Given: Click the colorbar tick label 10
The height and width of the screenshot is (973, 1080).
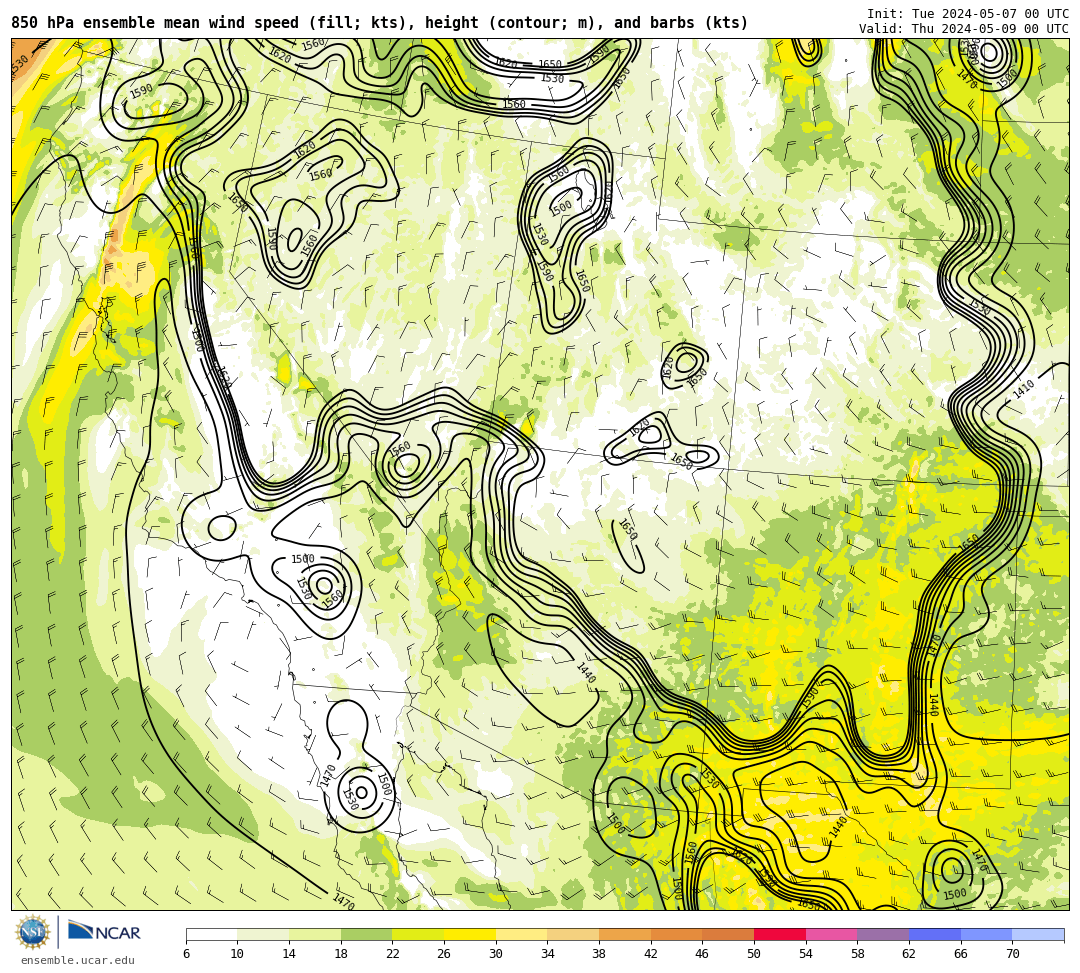Looking at the screenshot, I should point(238,954).
